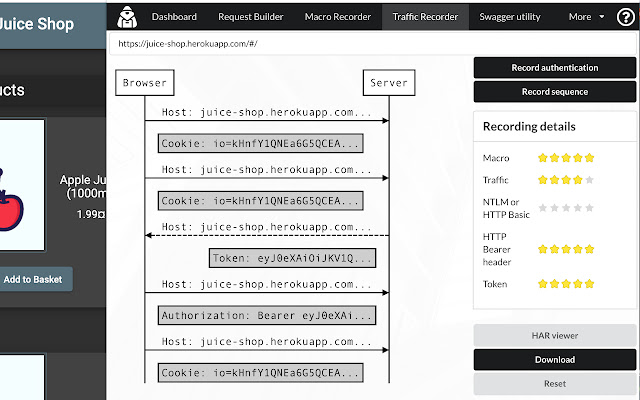Screen dimensions: 640x400
Task: Expand the More dropdown menu
Action: (586, 17)
